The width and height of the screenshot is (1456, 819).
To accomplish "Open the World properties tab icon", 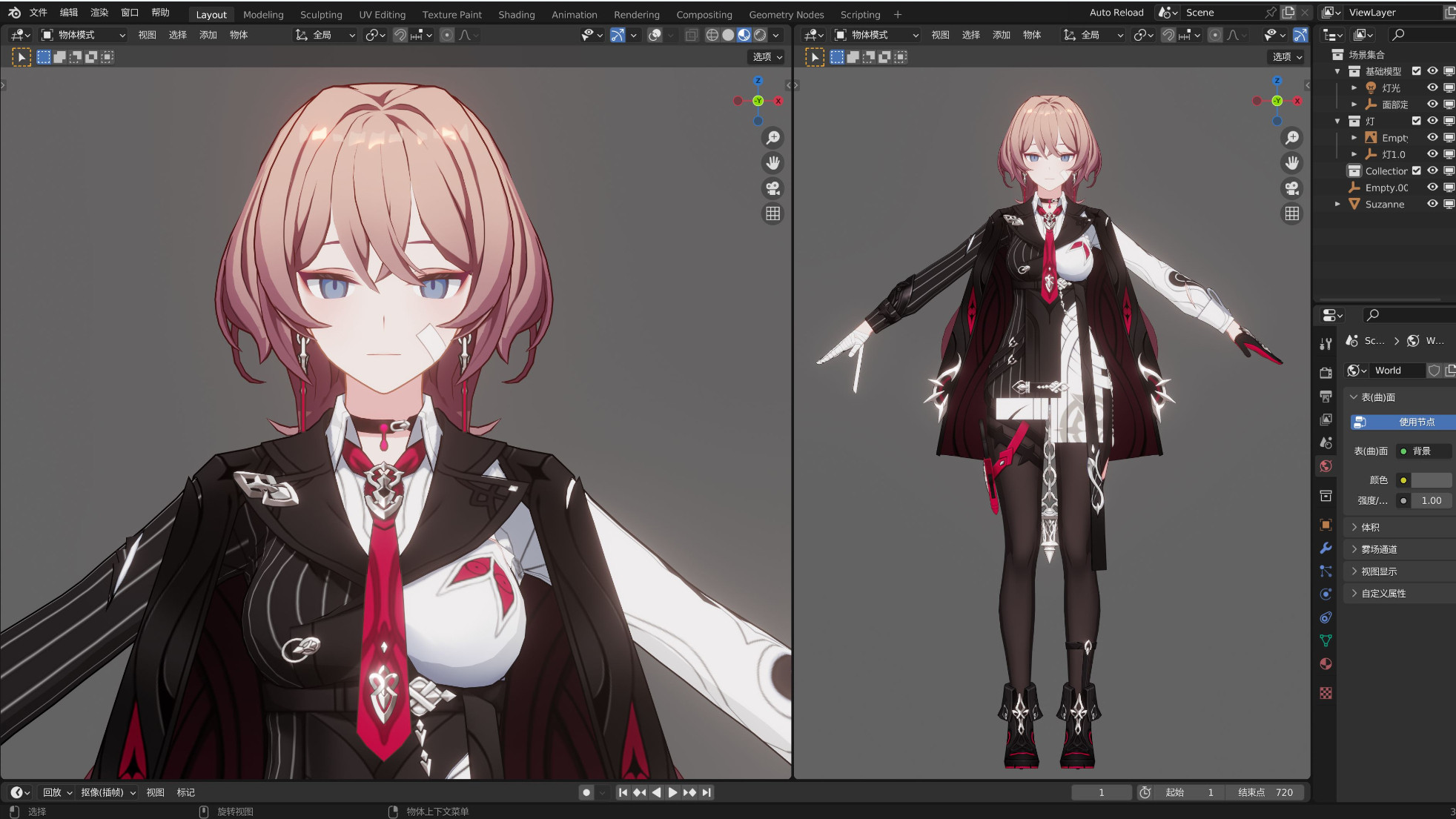I will tap(1326, 466).
